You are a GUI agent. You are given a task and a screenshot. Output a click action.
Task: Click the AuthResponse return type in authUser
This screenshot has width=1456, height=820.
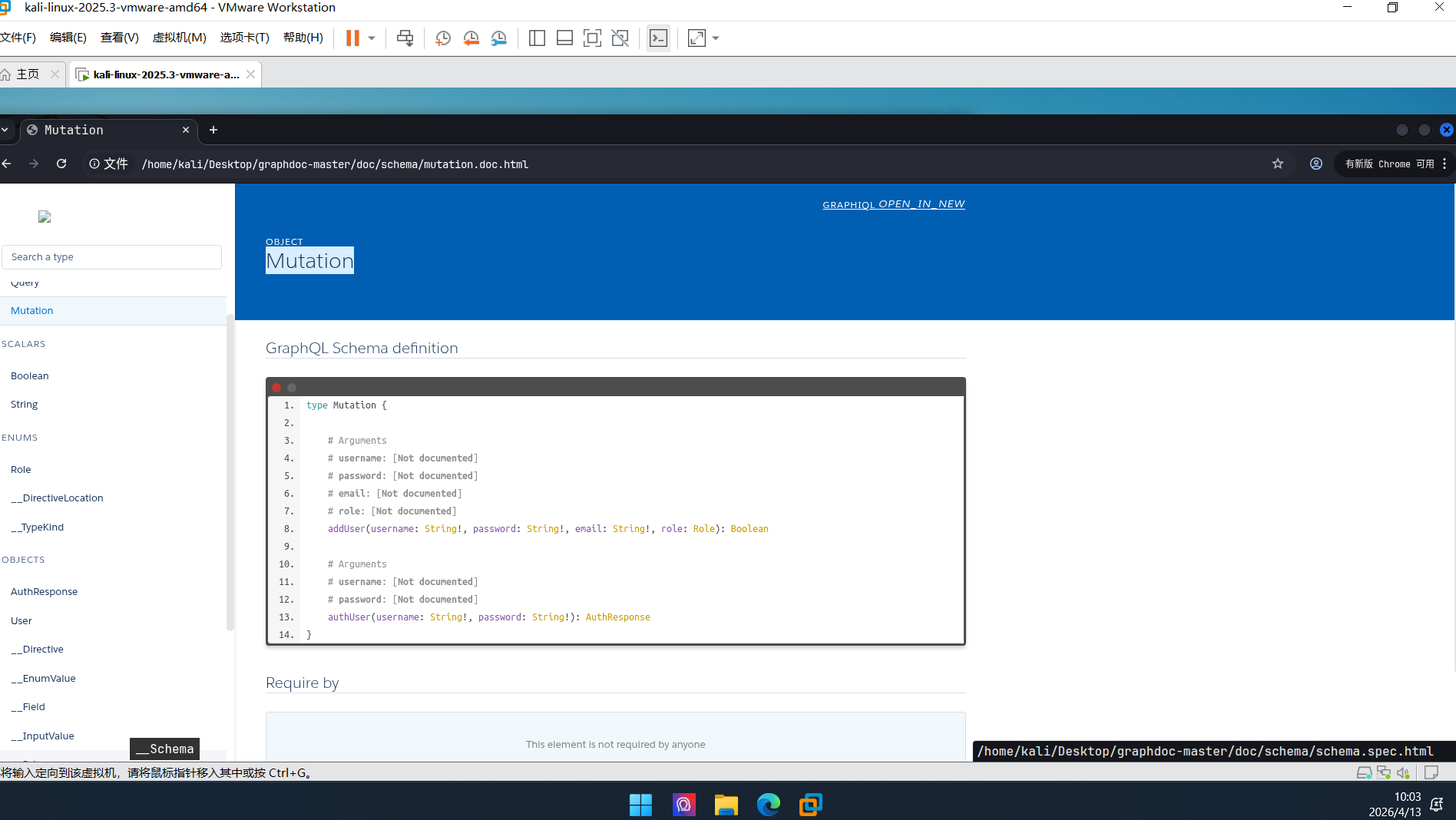click(618, 617)
